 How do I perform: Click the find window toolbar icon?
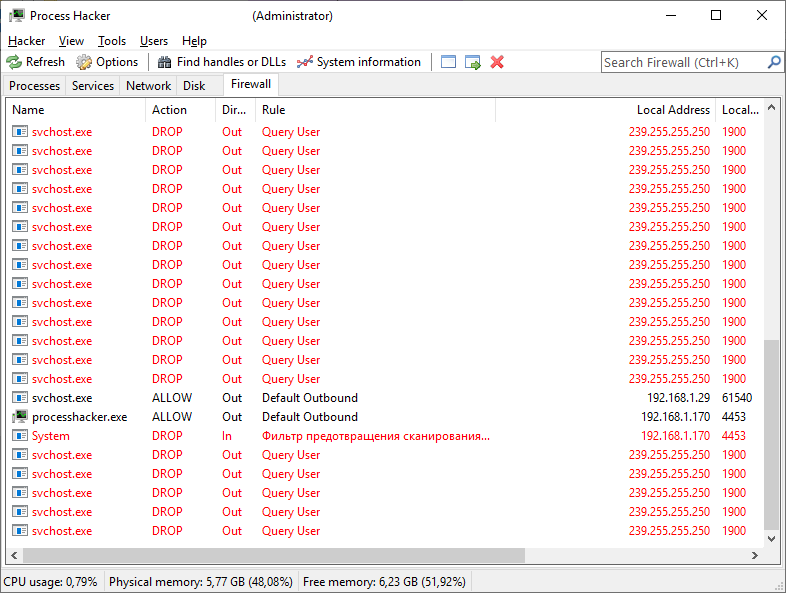point(448,62)
